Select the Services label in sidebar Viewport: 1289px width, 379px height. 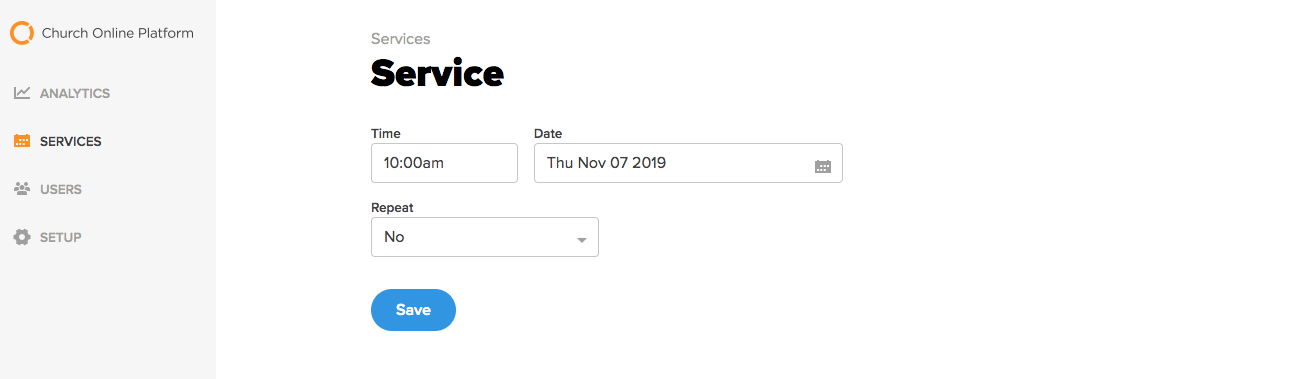(71, 141)
